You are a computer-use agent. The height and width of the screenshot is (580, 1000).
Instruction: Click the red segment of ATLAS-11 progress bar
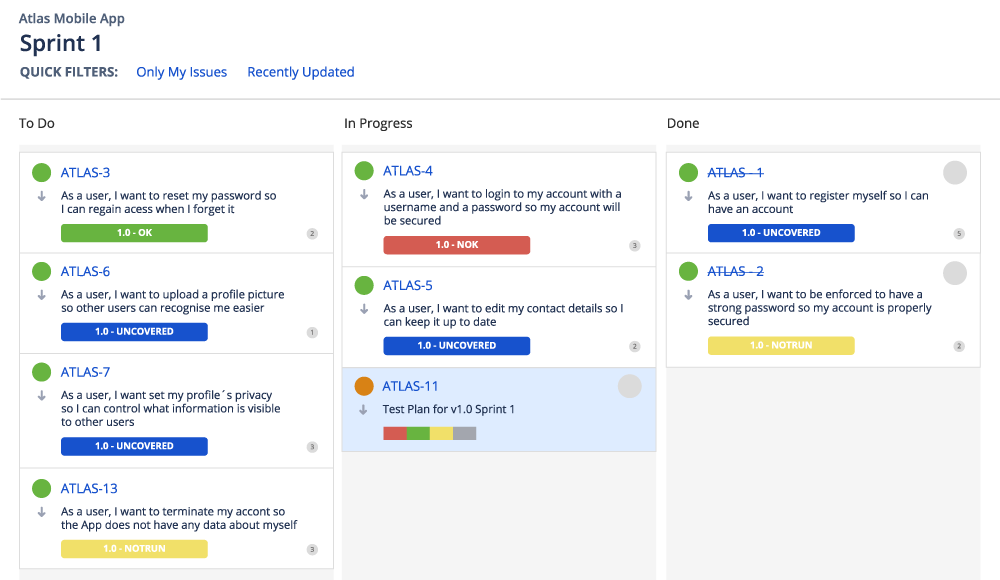394,433
